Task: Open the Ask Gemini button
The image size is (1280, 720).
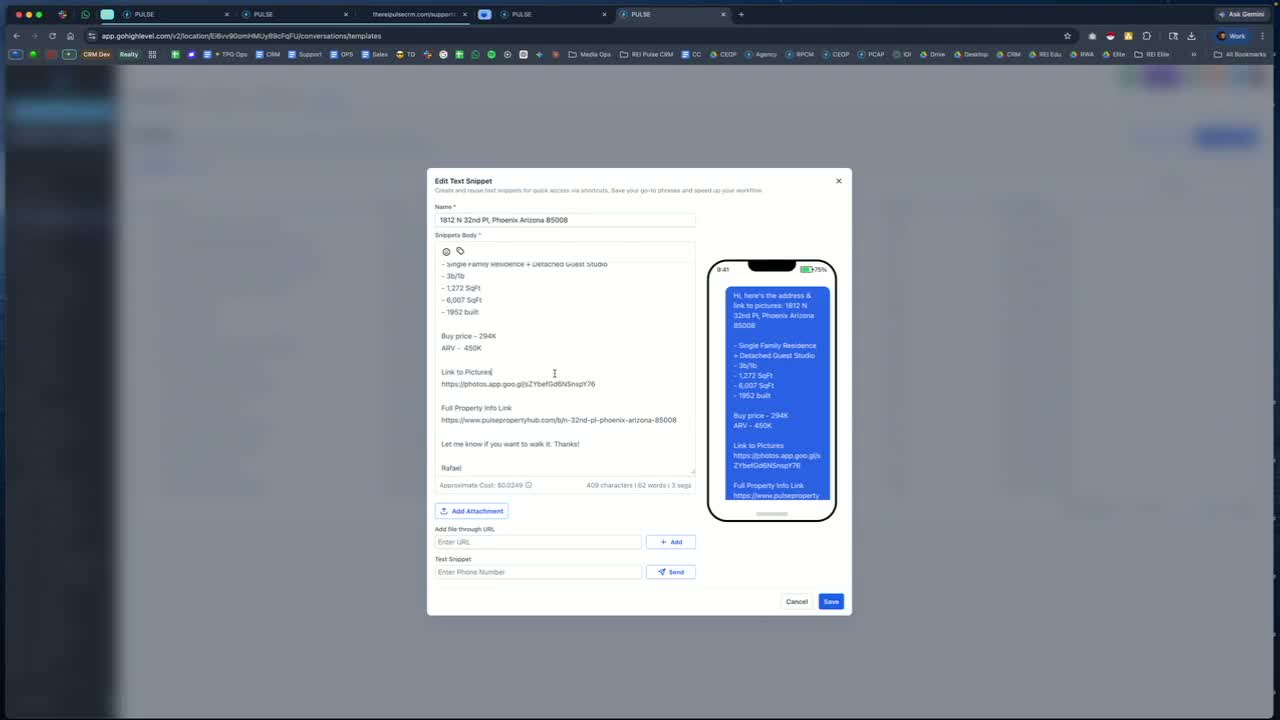Action: pyautogui.click(x=1242, y=14)
